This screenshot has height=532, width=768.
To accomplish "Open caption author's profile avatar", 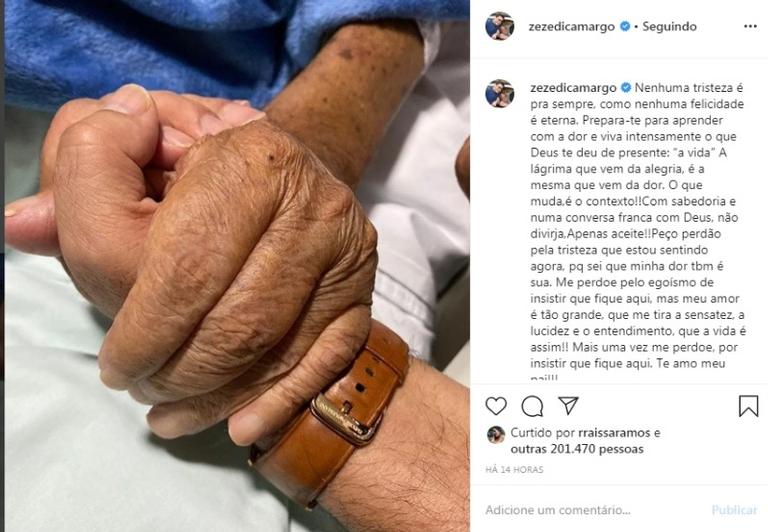I will (x=500, y=93).
